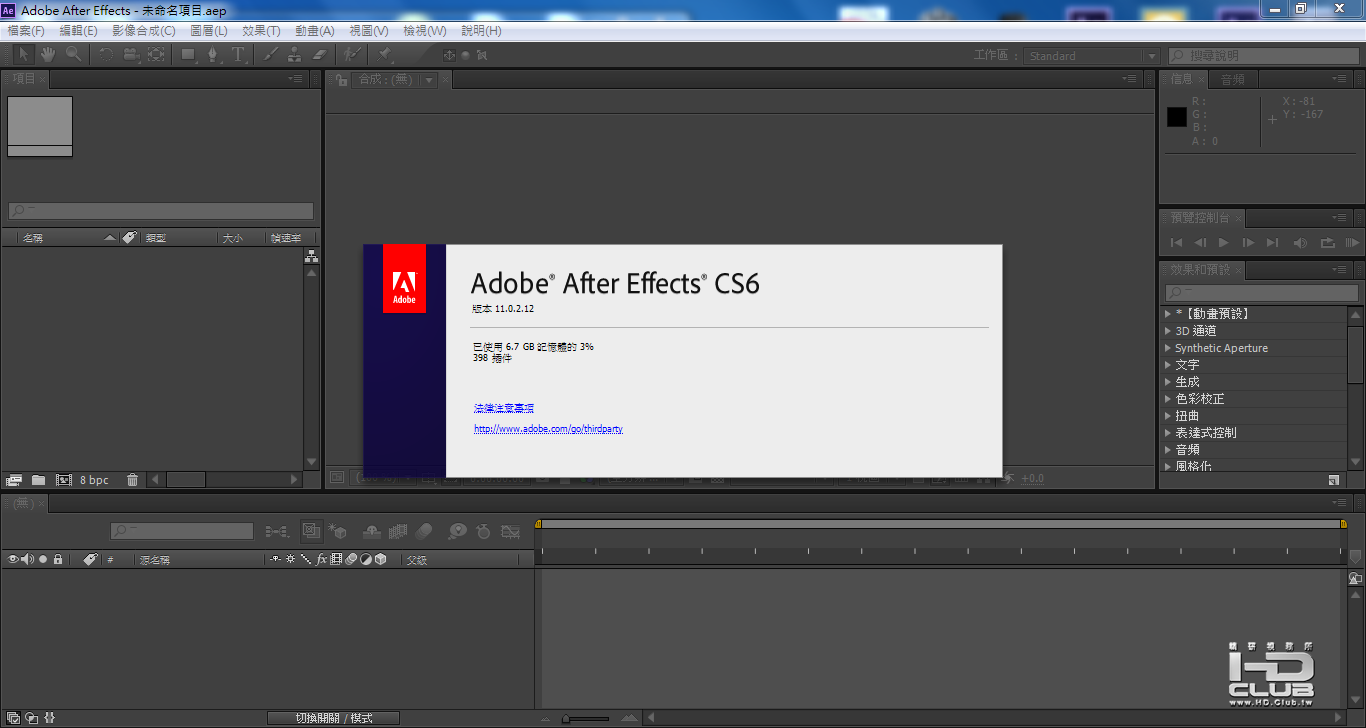Select the Hand tool in the toolbar

click(x=47, y=55)
